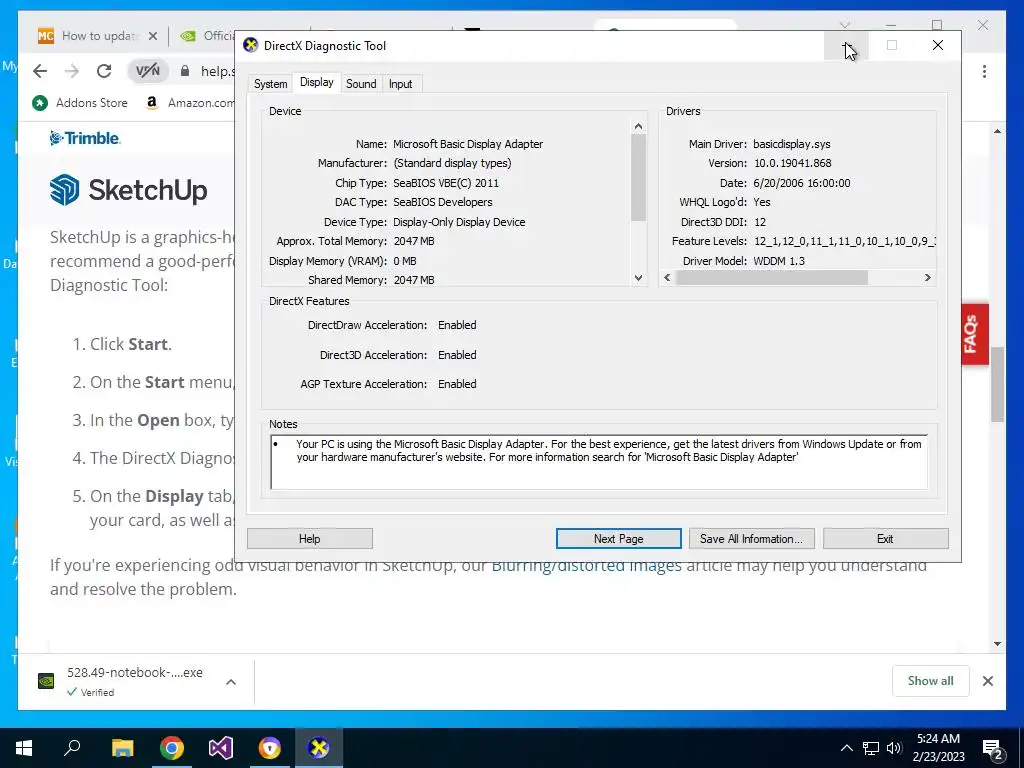Click Drivers list scroll right arrow

coord(927,278)
